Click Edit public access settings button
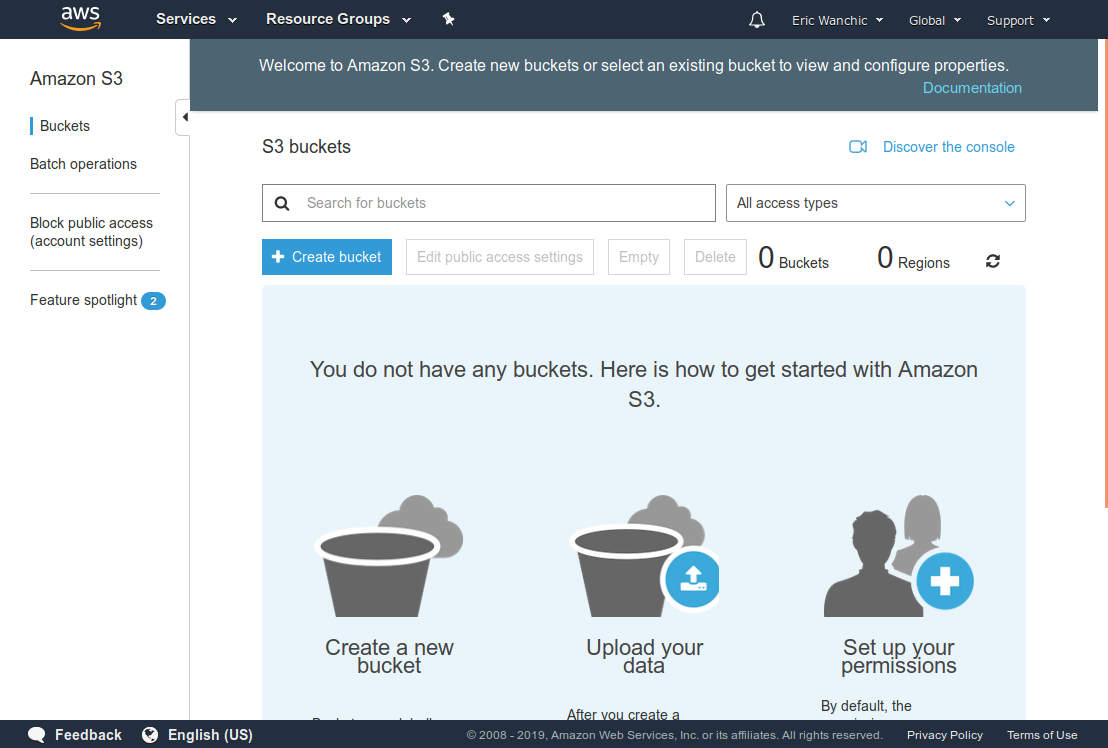Viewport: 1108px width, 748px height. (500, 257)
